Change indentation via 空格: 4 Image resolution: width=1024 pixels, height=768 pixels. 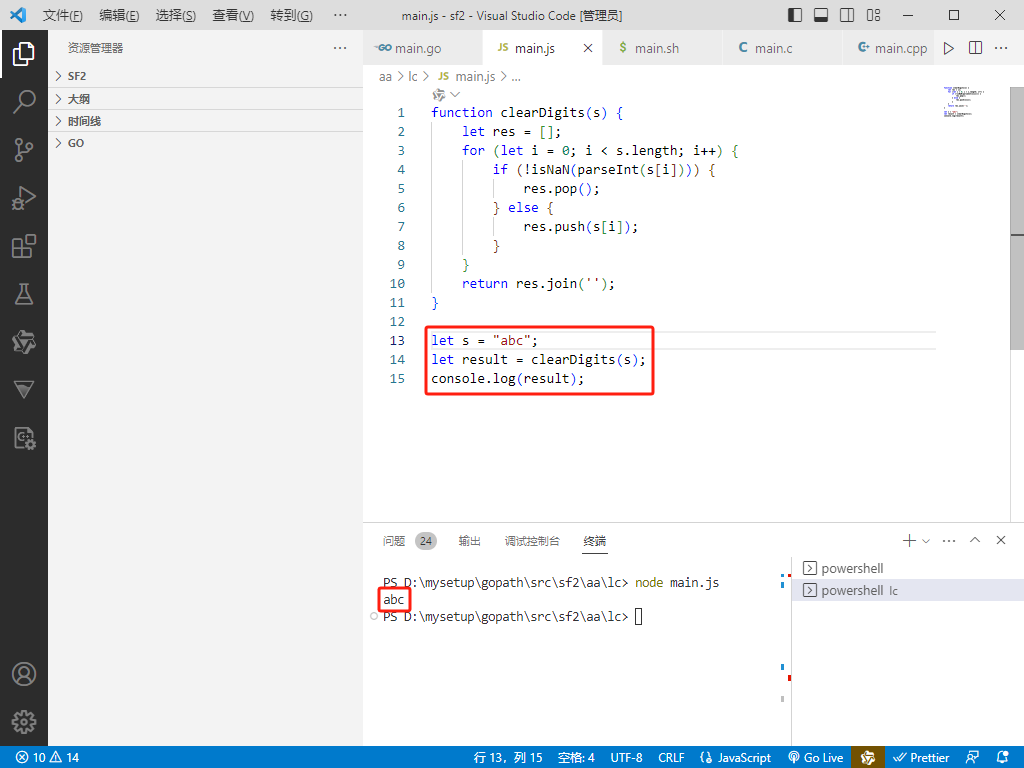click(x=576, y=758)
